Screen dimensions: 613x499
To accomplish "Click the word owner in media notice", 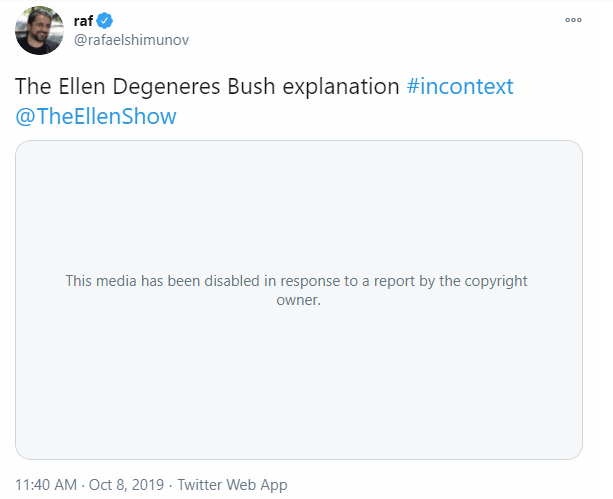I will pyautogui.click(x=298, y=300).
